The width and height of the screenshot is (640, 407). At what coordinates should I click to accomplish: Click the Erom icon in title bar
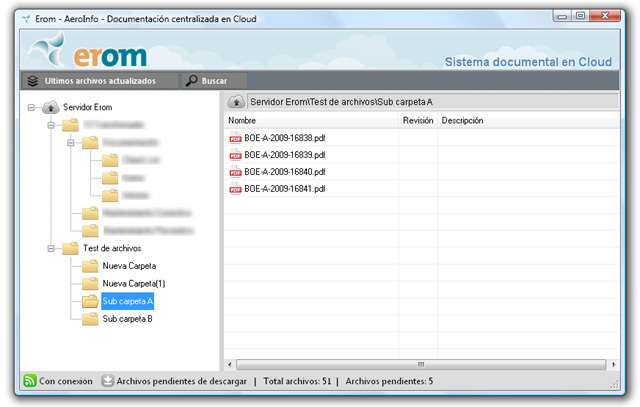(x=27, y=19)
